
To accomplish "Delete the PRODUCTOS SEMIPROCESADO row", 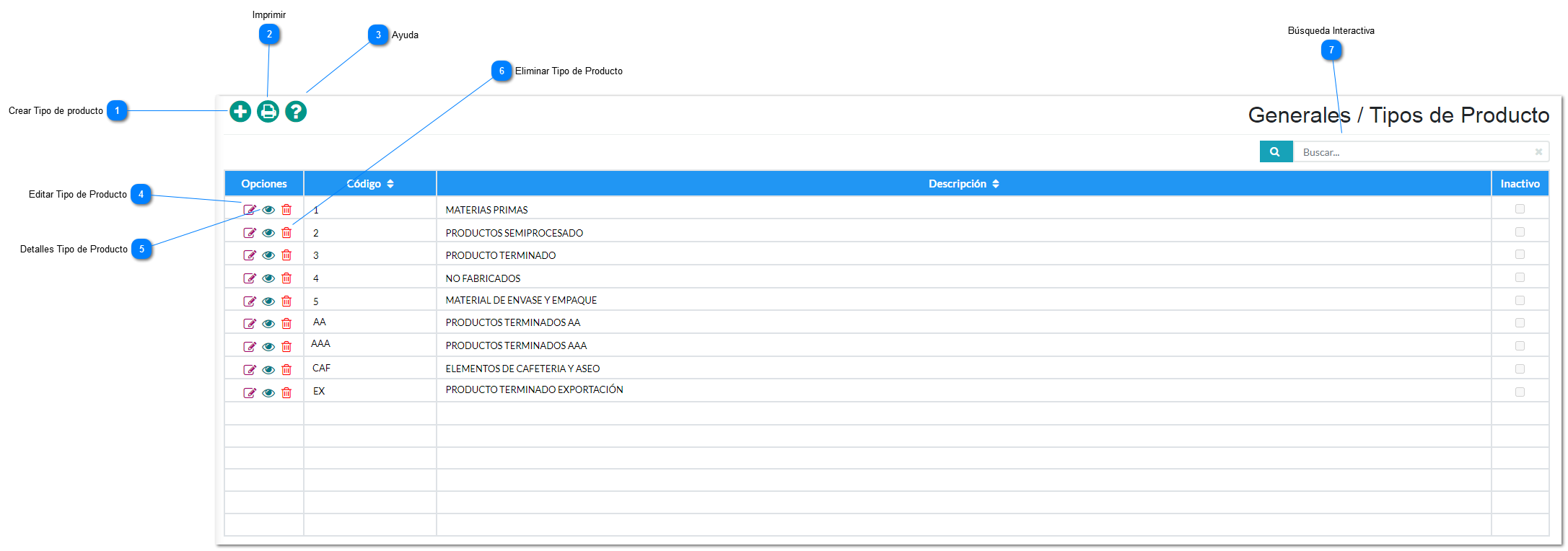I will pyautogui.click(x=286, y=233).
